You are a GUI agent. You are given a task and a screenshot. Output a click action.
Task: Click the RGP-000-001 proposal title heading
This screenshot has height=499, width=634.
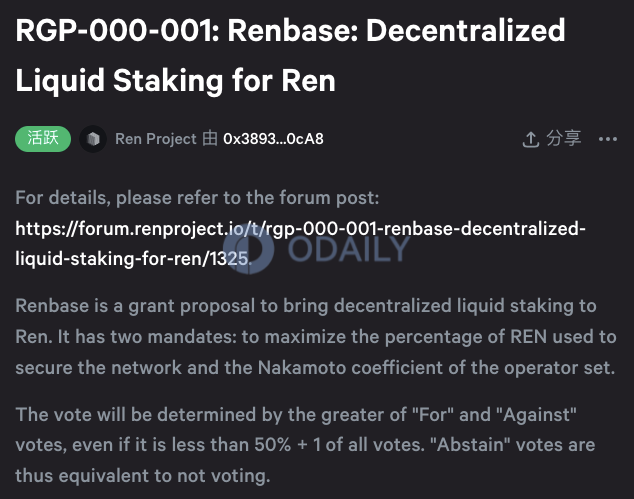[x=290, y=55]
